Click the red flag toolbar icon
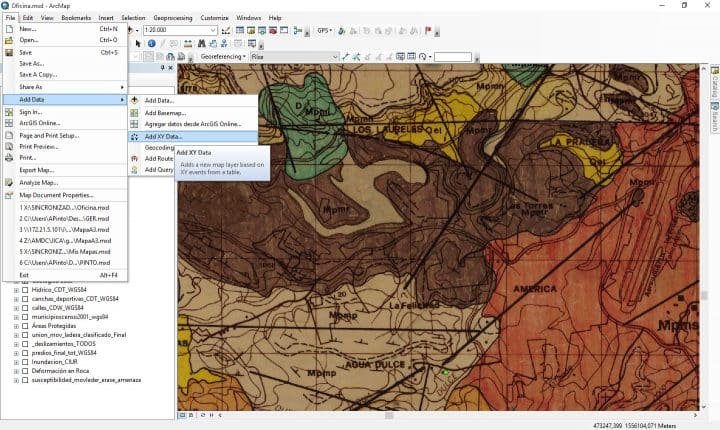Viewport: 720px width, 430px height. tap(428, 30)
